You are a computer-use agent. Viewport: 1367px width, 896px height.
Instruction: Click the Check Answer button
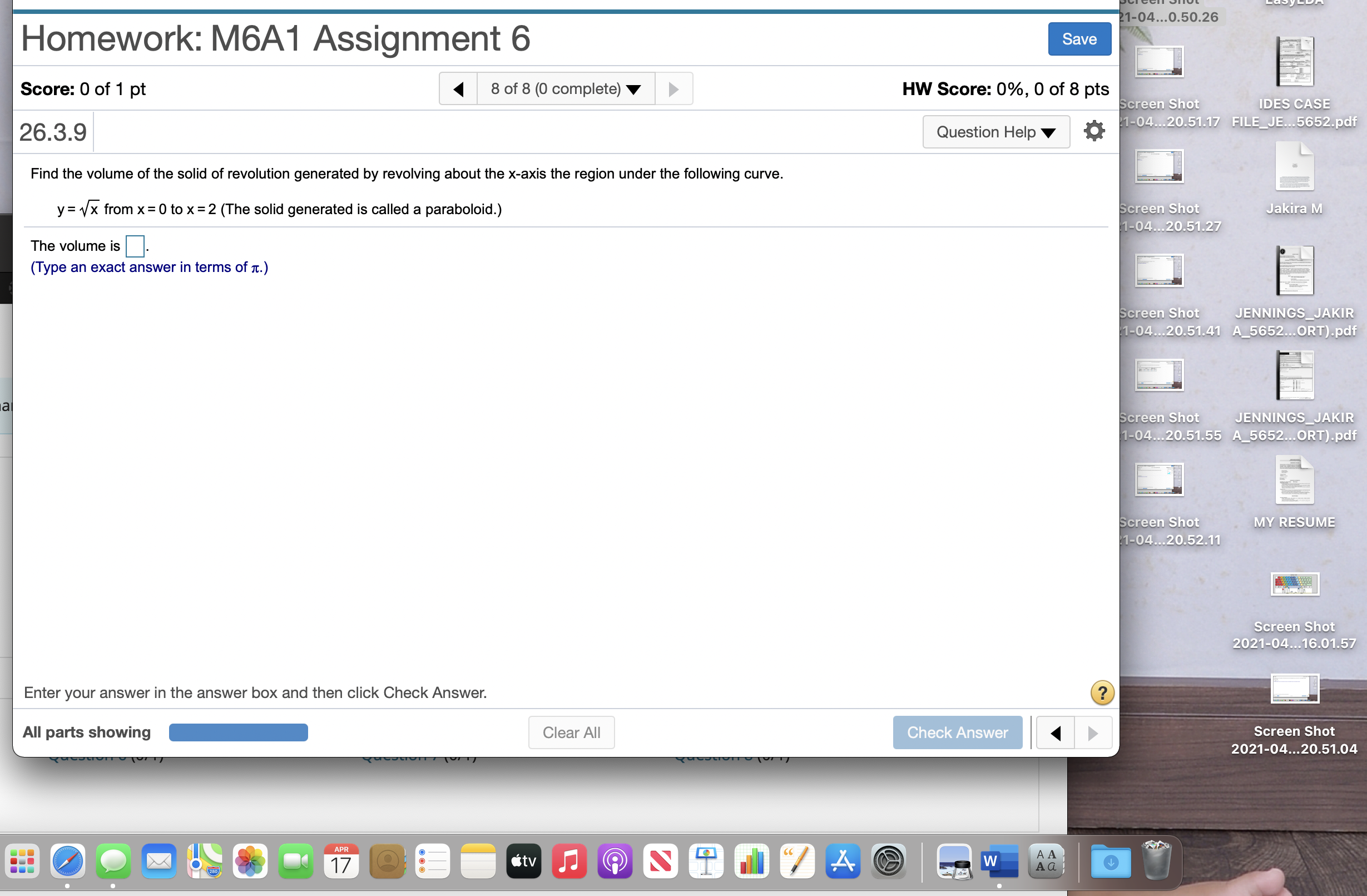pos(957,733)
